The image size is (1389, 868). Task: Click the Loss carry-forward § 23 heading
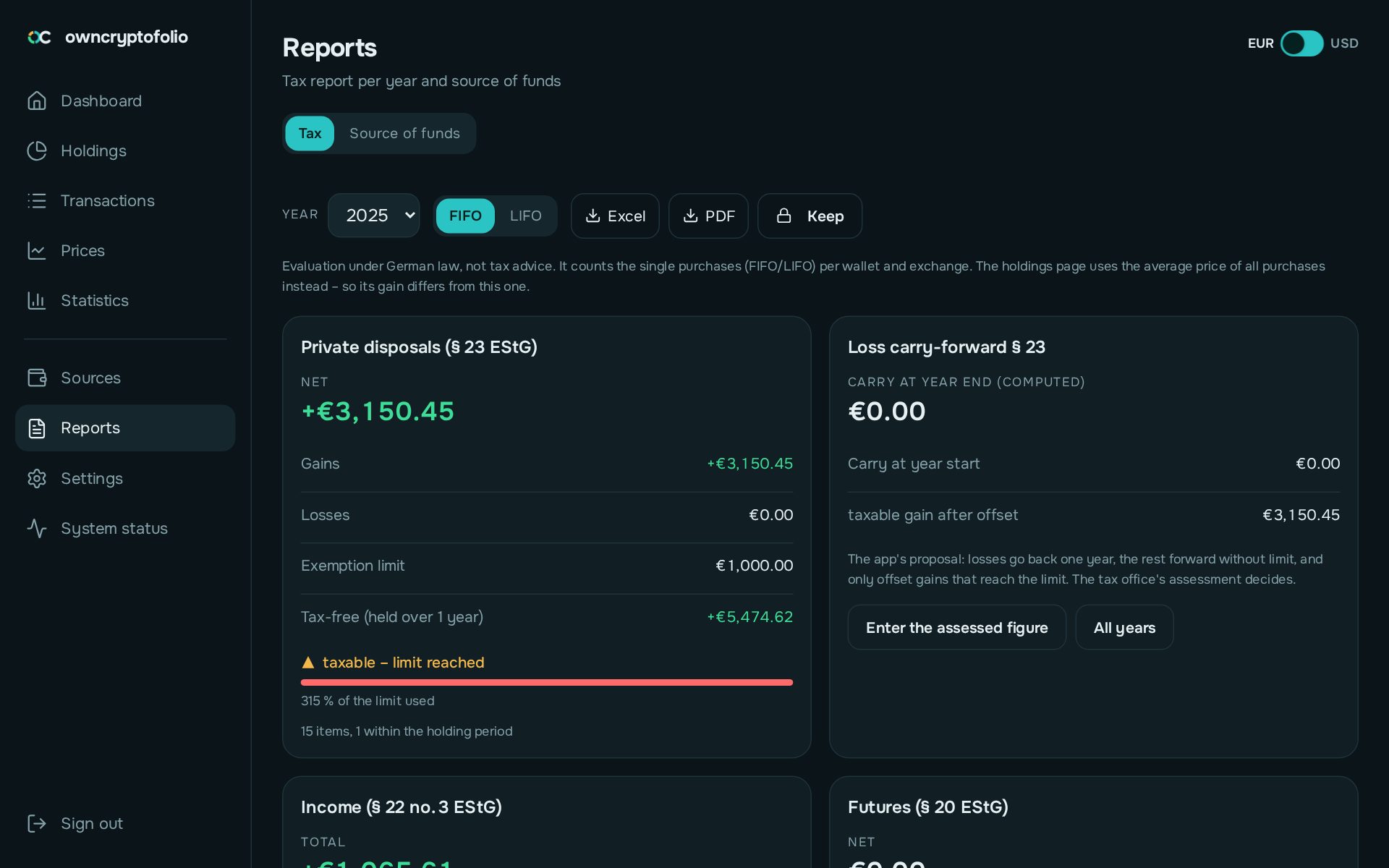[946, 347]
